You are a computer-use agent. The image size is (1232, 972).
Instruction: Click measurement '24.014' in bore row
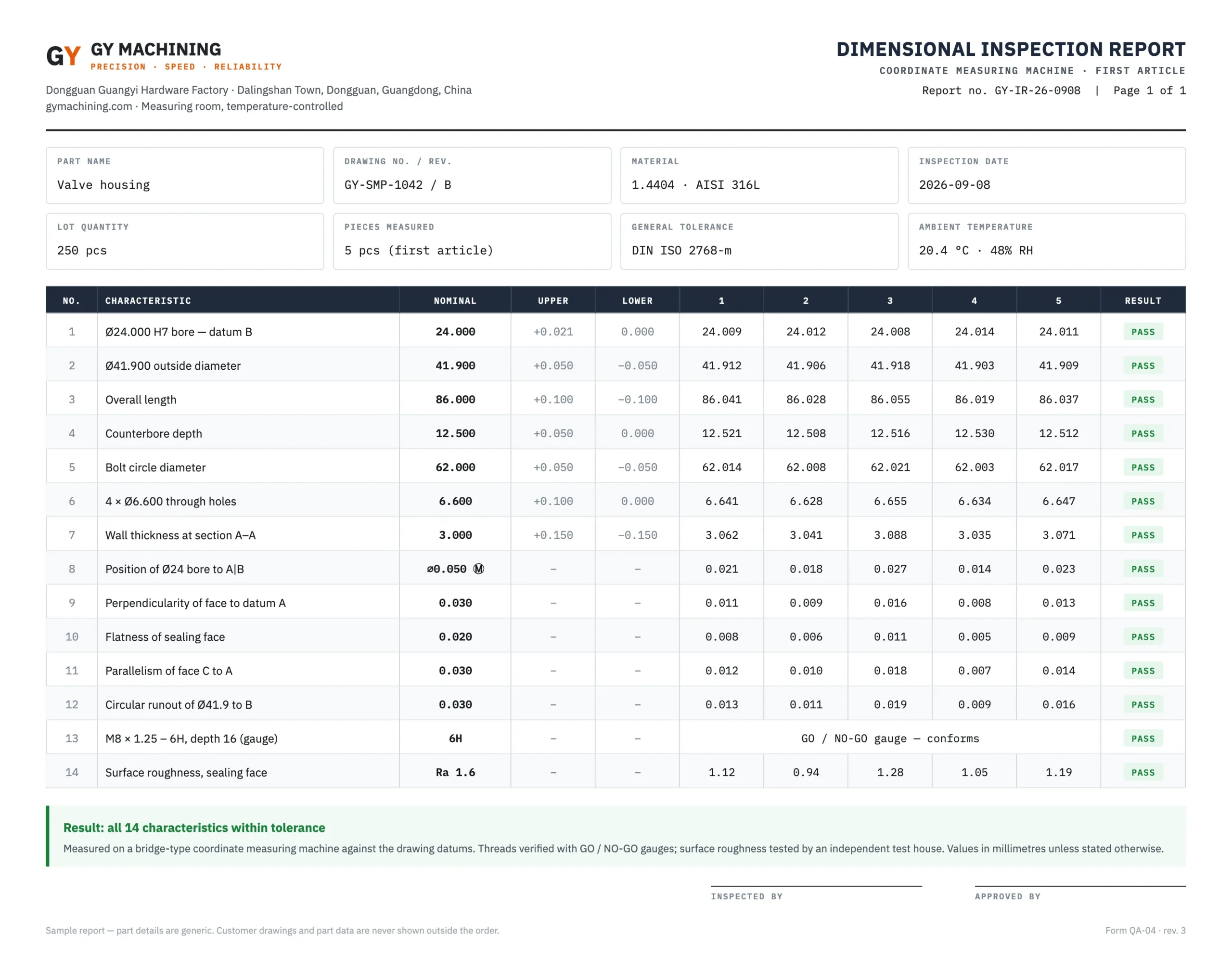pos(975,332)
